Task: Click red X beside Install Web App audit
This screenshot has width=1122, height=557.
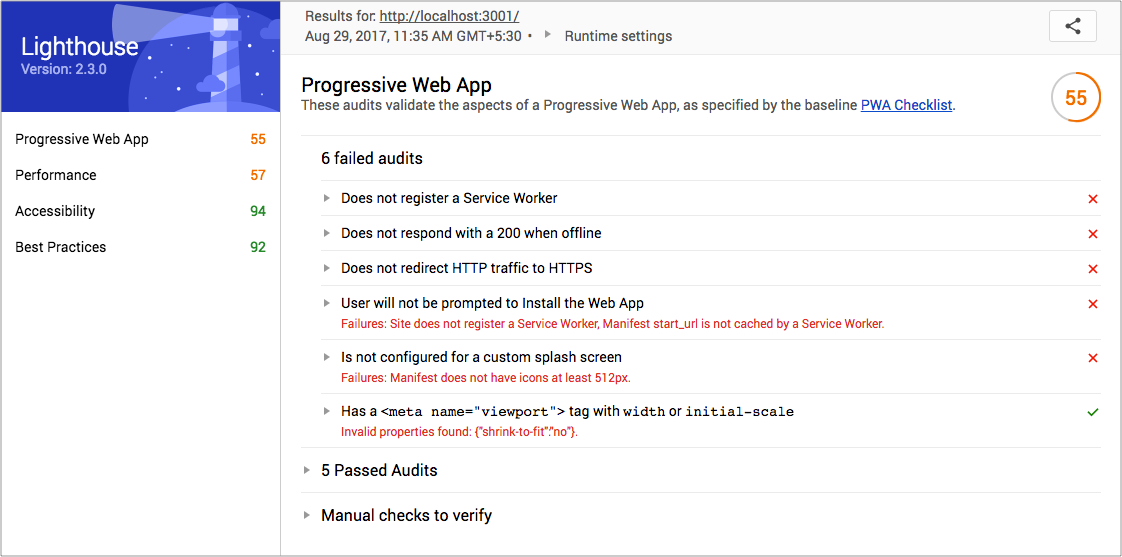Action: 1093,304
